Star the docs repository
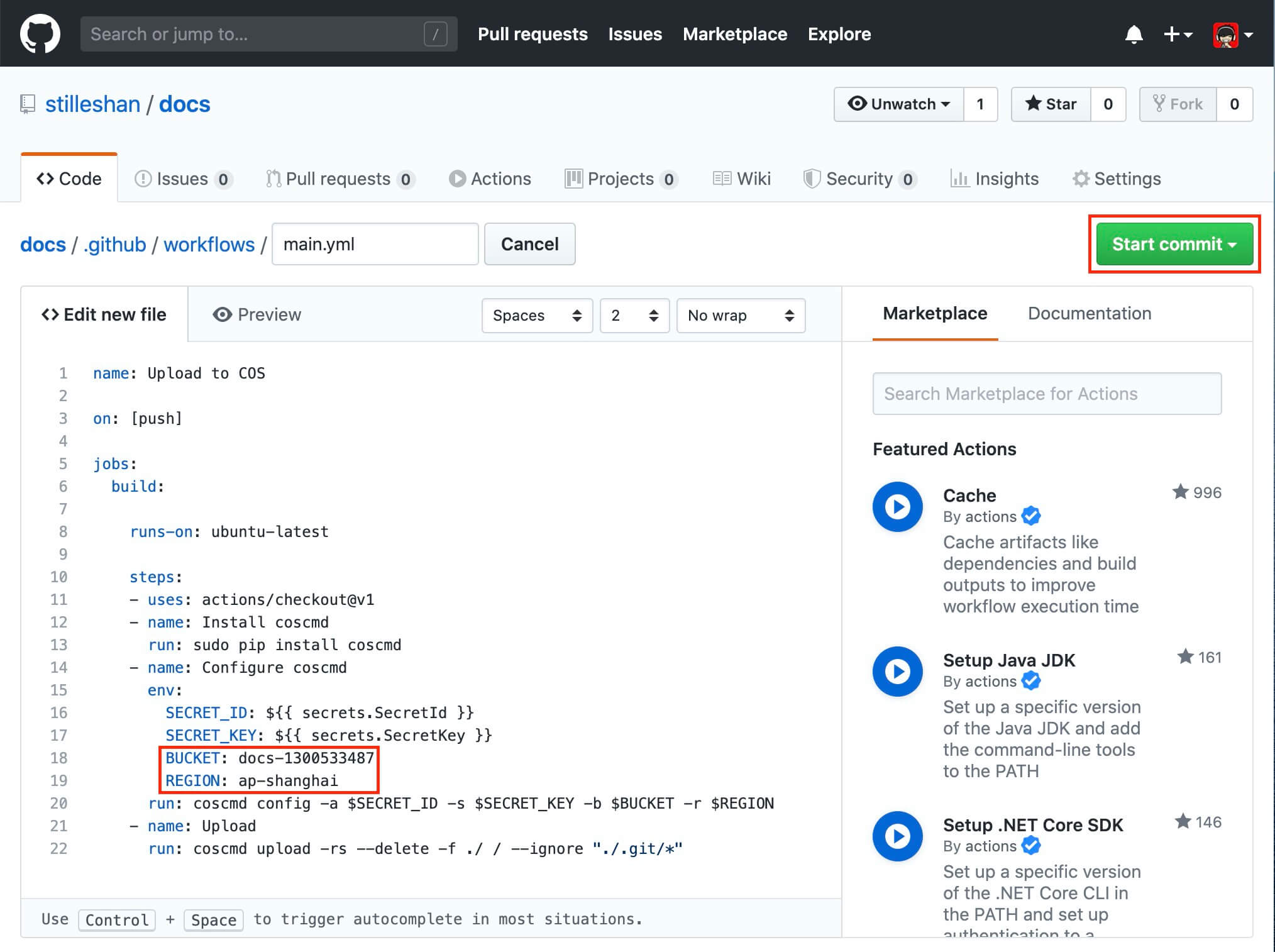 1051,104
